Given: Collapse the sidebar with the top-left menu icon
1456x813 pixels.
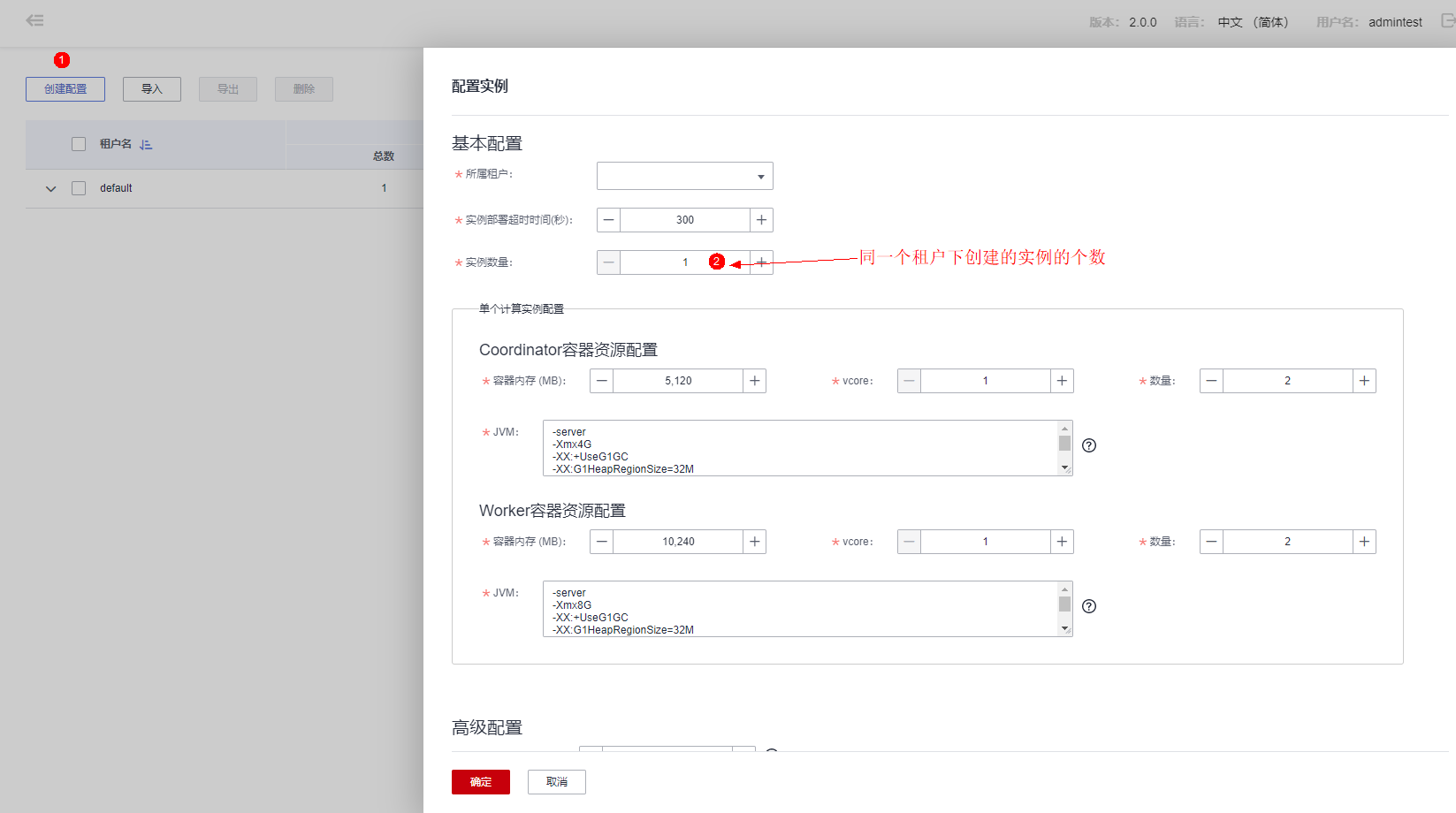Looking at the screenshot, I should coord(35,20).
